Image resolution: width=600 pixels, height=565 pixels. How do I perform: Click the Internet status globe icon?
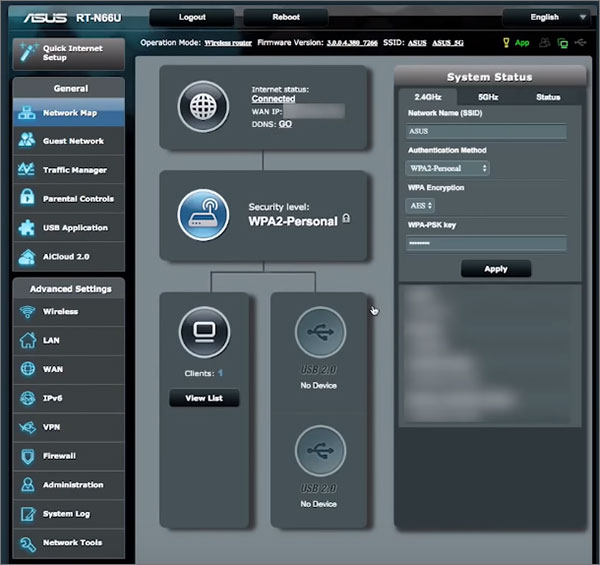point(204,107)
